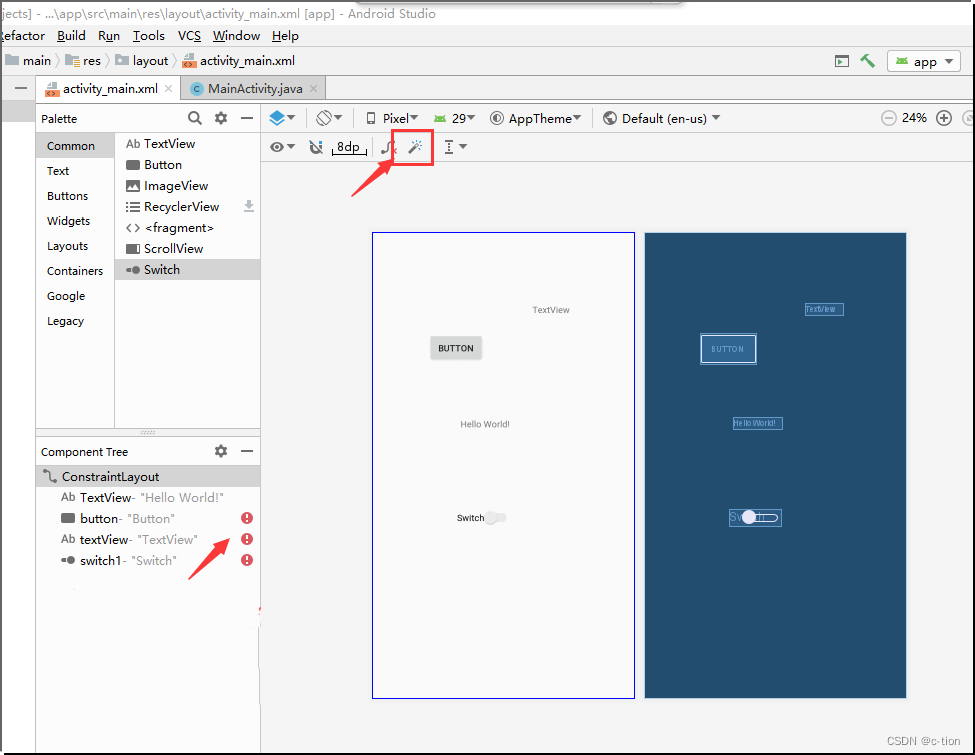
Task: Pick ImageView in the palette
Action: click(x=187, y=186)
